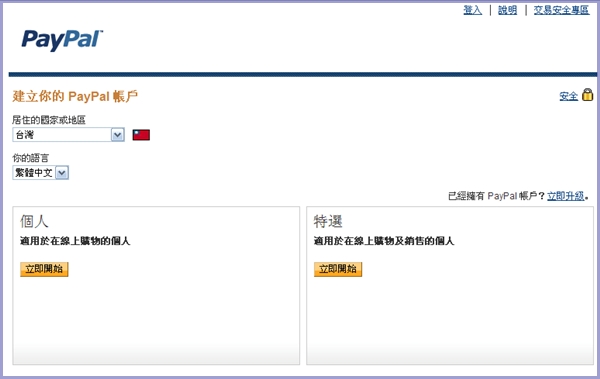This screenshot has height=379, width=600.
Task: Open the 登入 login link
Action: coord(473,10)
